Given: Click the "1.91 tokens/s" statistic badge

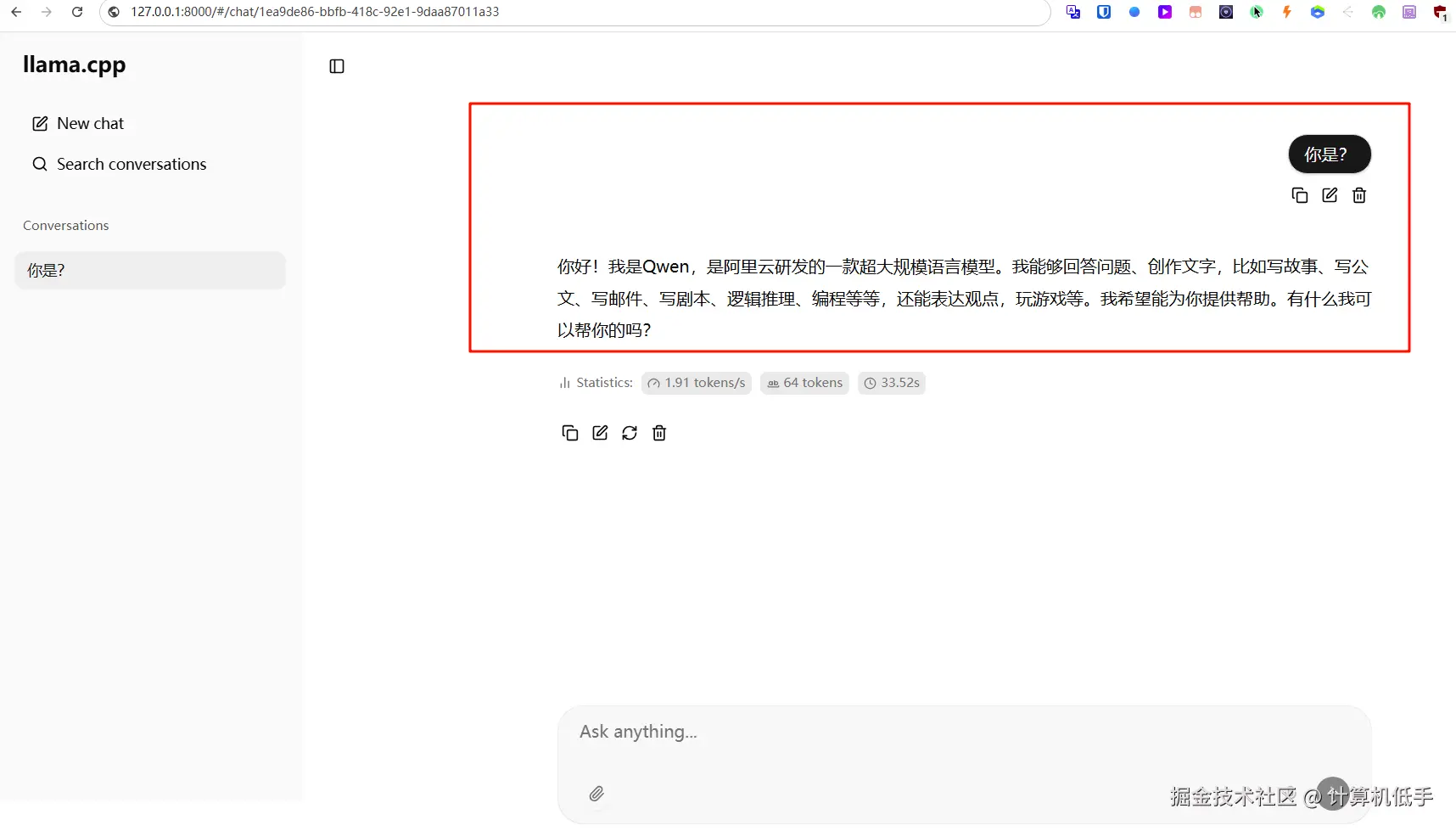Looking at the screenshot, I should coord(697,383).
